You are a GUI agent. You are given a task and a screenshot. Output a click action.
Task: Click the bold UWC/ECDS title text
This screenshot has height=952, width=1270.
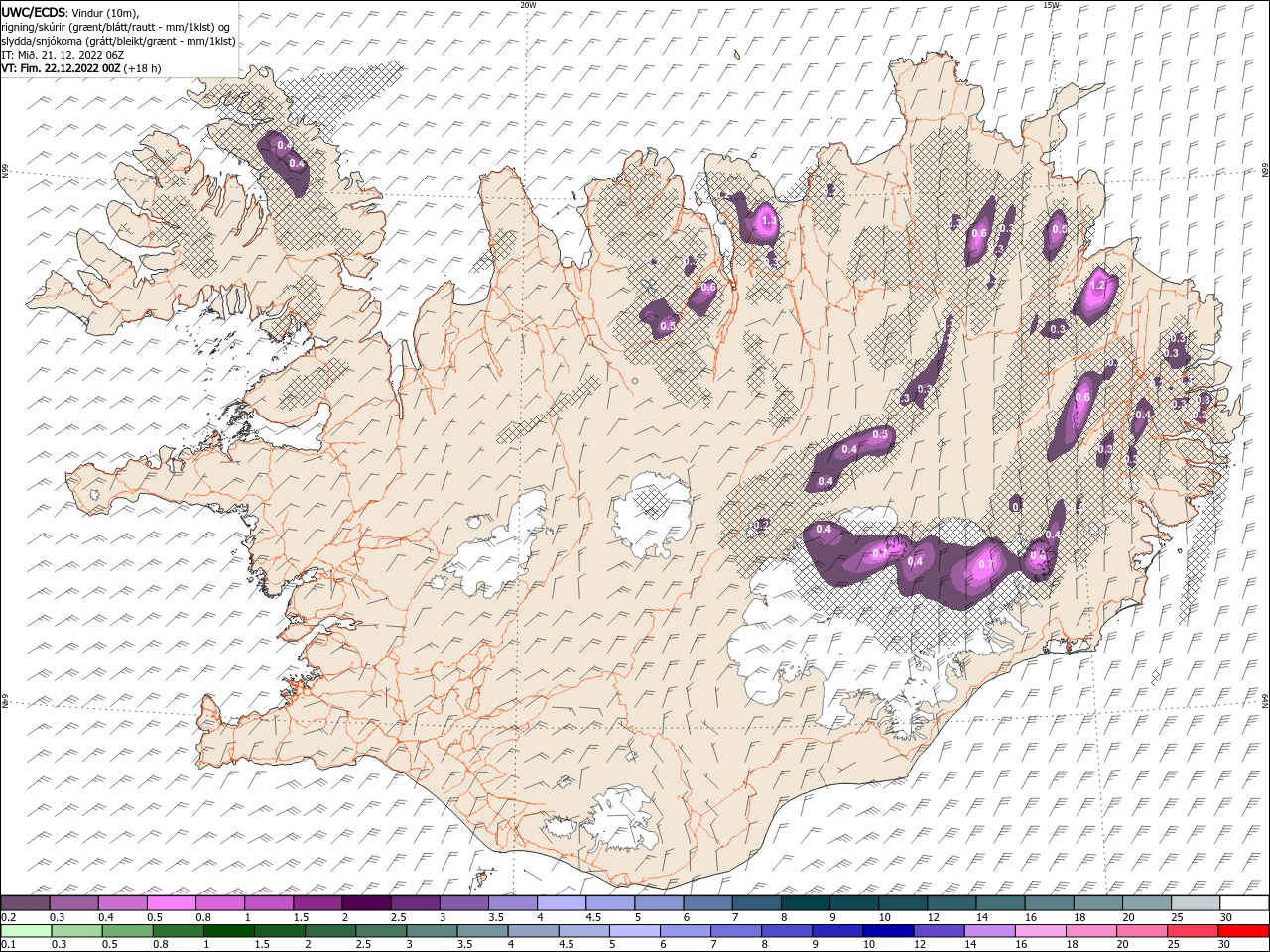pos(33,12)
